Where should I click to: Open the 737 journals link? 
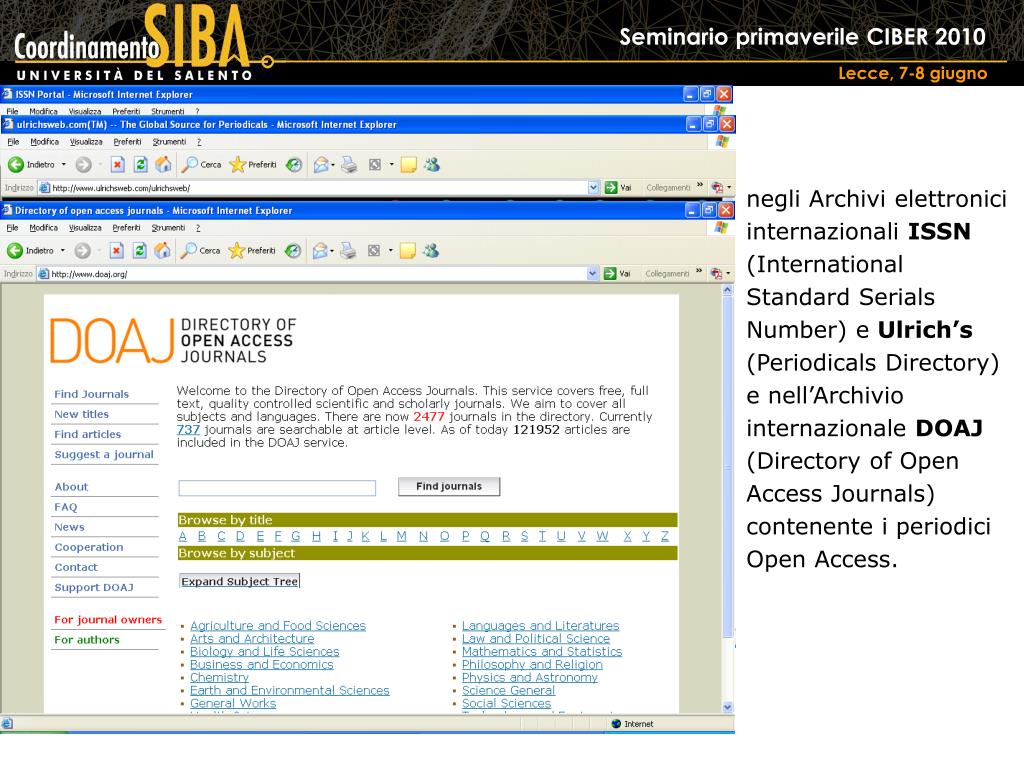tap(188, 430)
